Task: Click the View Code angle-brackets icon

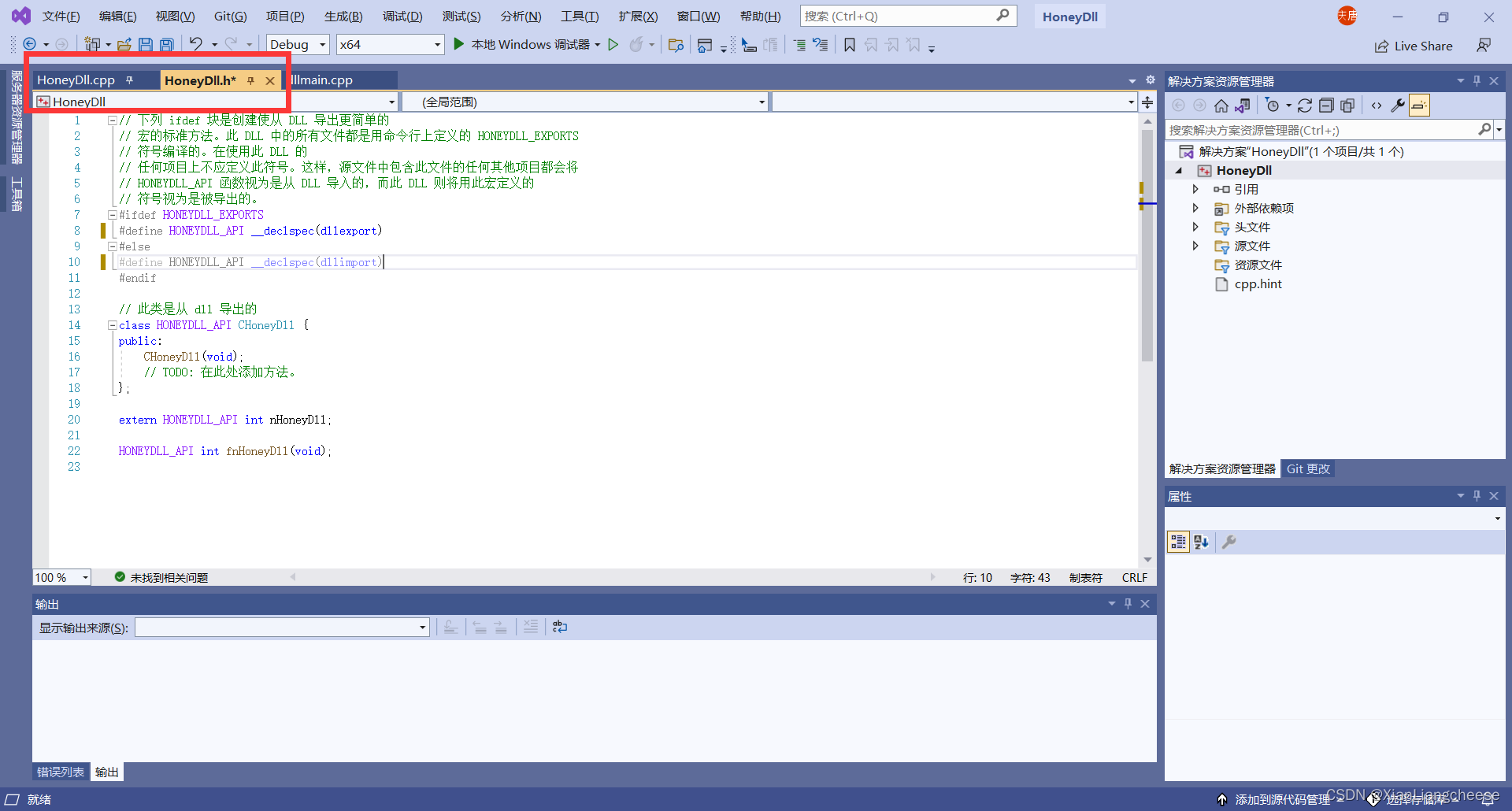Action: point(1377,106)
